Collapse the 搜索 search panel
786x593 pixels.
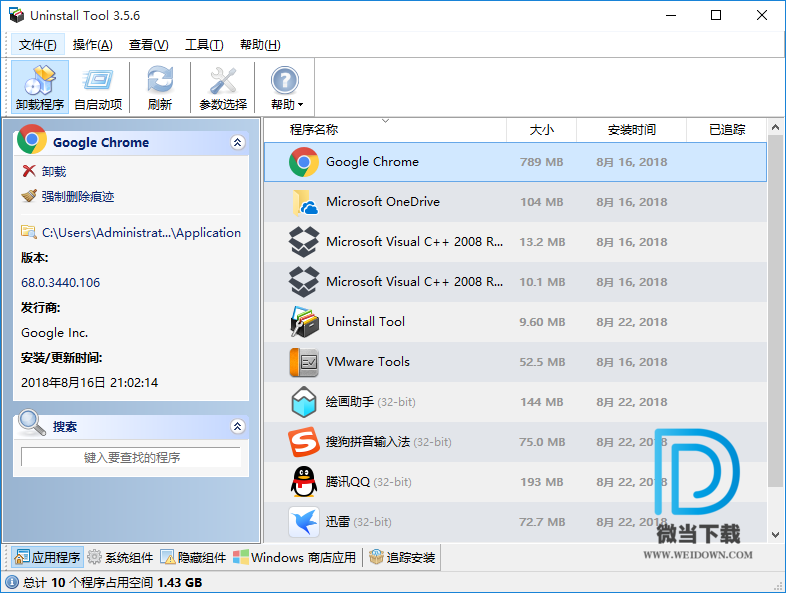pyautogui.click(x=238, y=426)
